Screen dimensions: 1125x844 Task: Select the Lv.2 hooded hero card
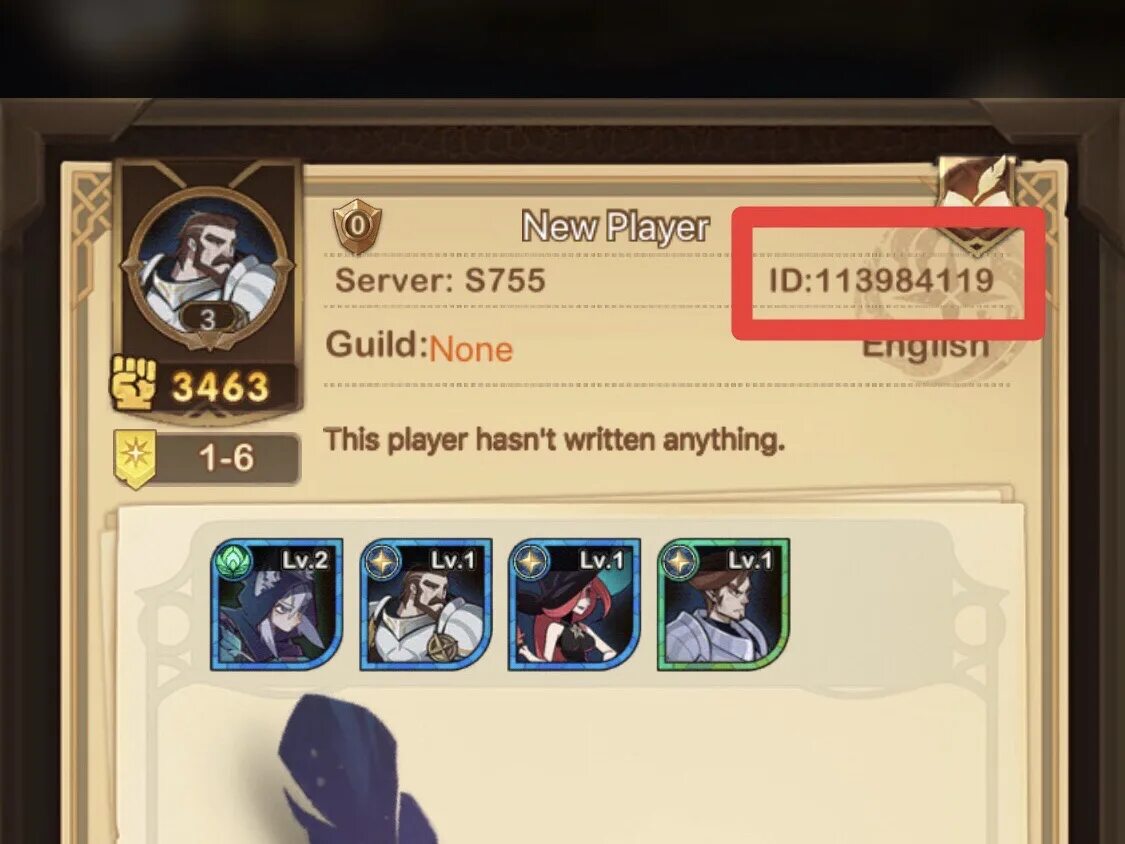tap(276, 604)
